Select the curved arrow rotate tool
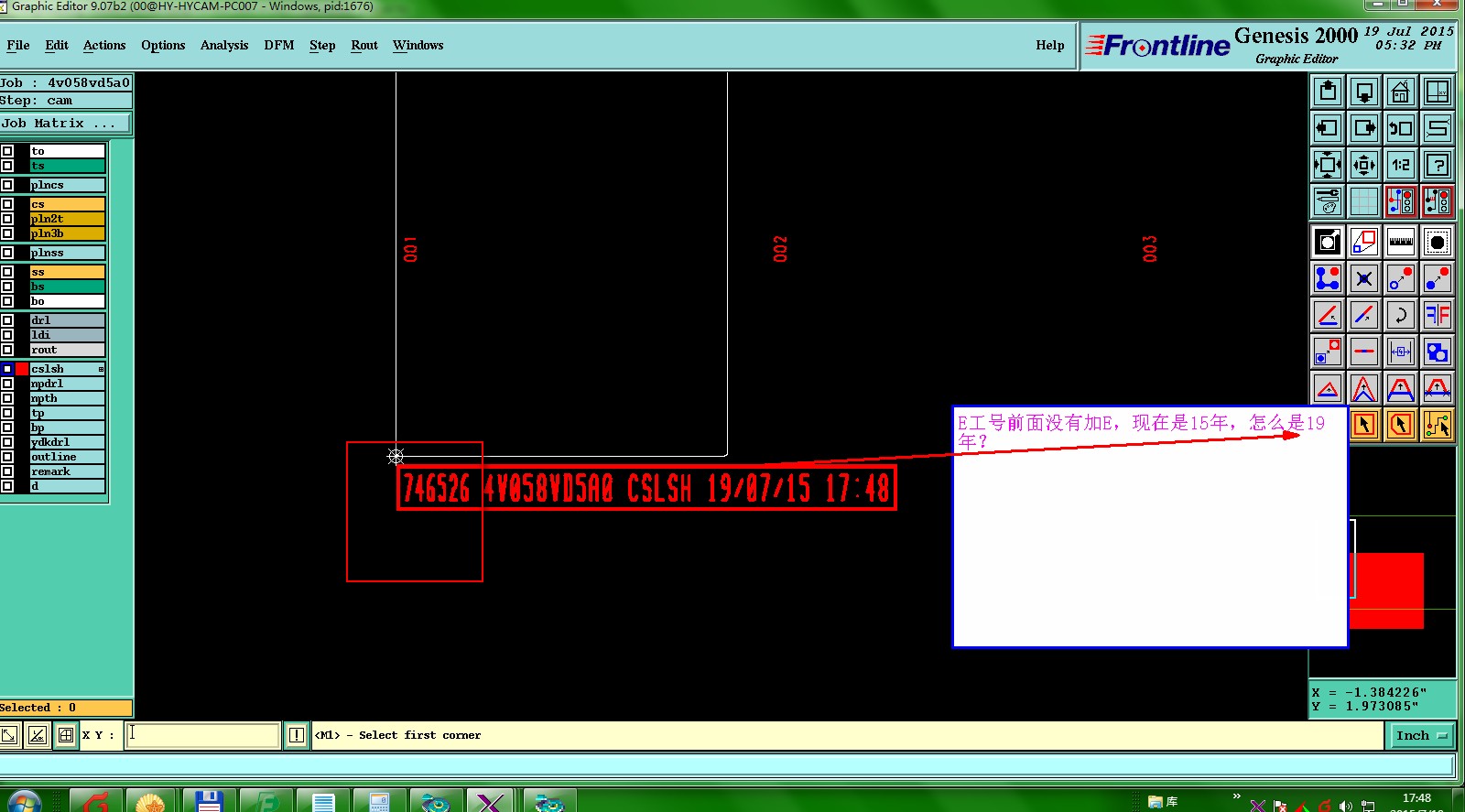 [x=1401, y=315]
